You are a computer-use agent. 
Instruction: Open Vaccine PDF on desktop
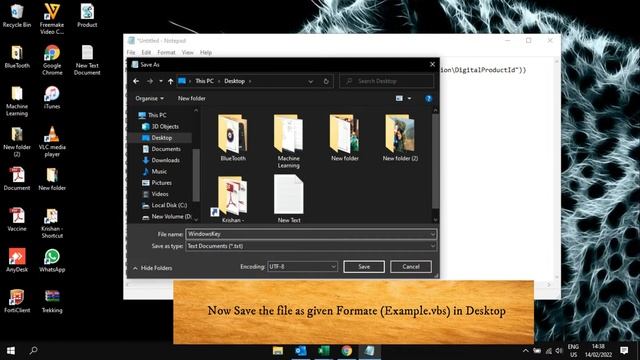click(17, 220)
